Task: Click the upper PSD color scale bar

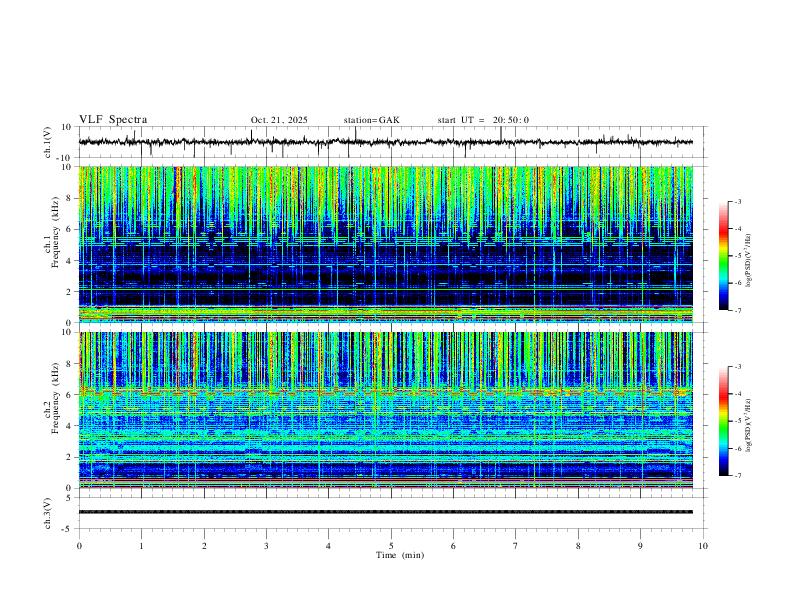Action: pos(724,256)
